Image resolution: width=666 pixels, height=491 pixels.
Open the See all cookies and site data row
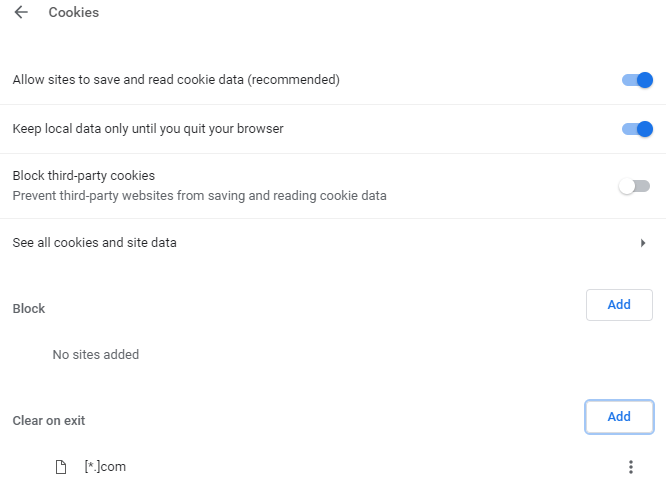(300, 243)
